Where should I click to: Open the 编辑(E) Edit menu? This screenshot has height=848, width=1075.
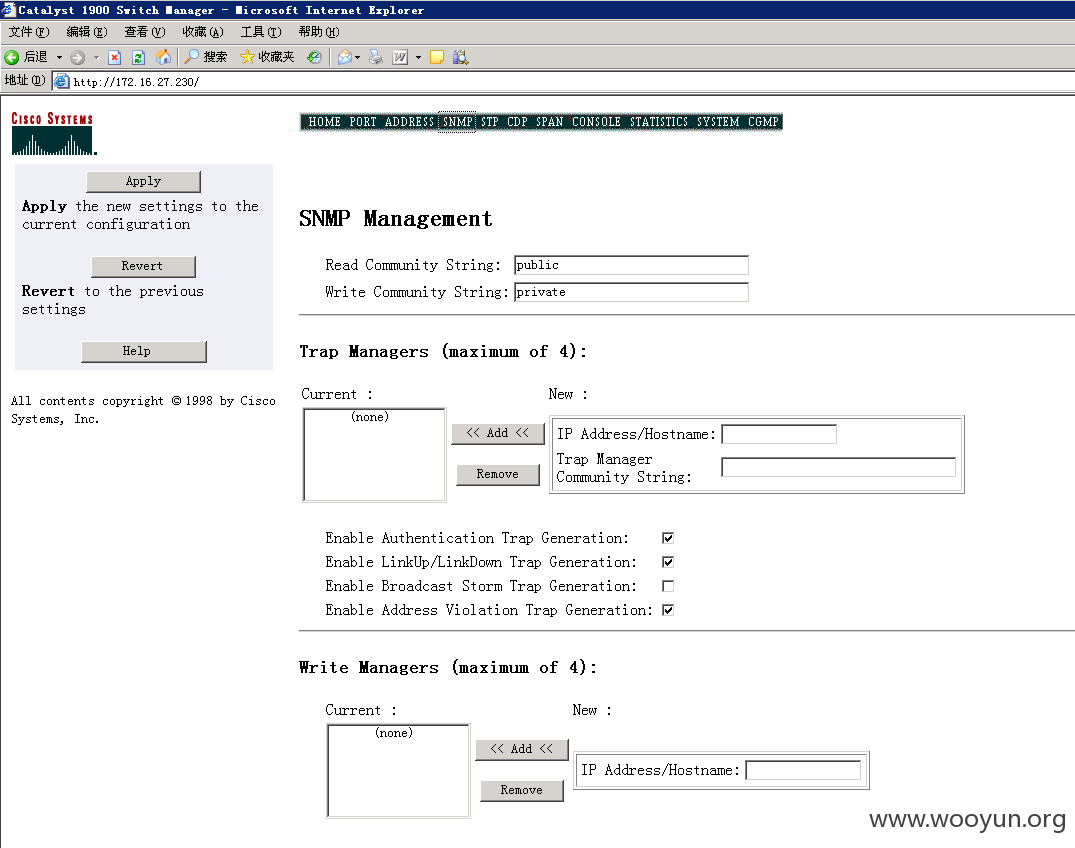(x=86, y=32)
